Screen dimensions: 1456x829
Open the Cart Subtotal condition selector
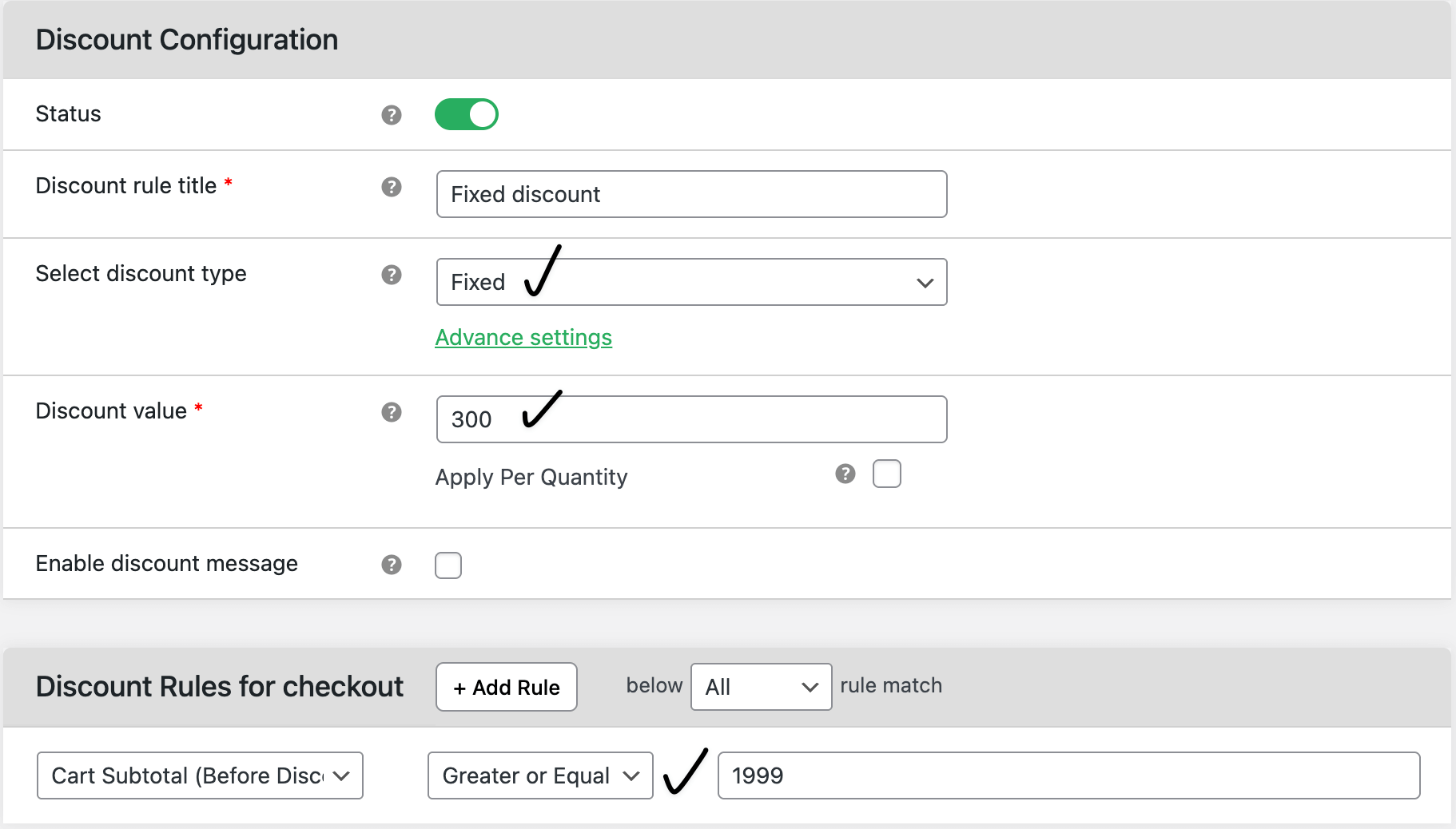click(199, 775)
